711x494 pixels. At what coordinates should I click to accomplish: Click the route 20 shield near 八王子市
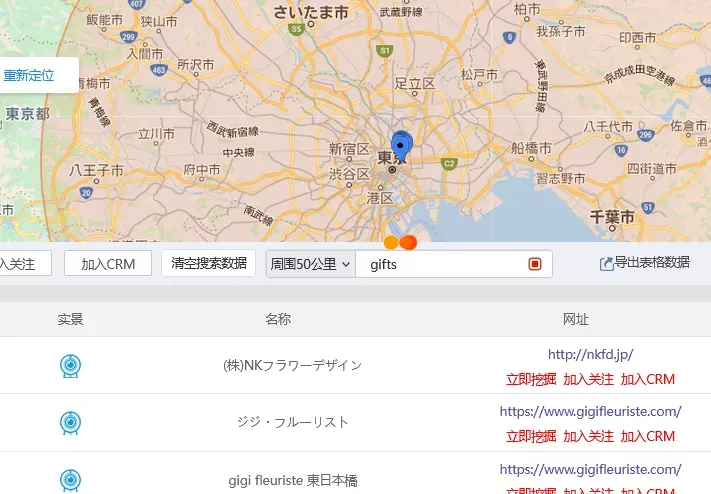[x=86, y=193]
